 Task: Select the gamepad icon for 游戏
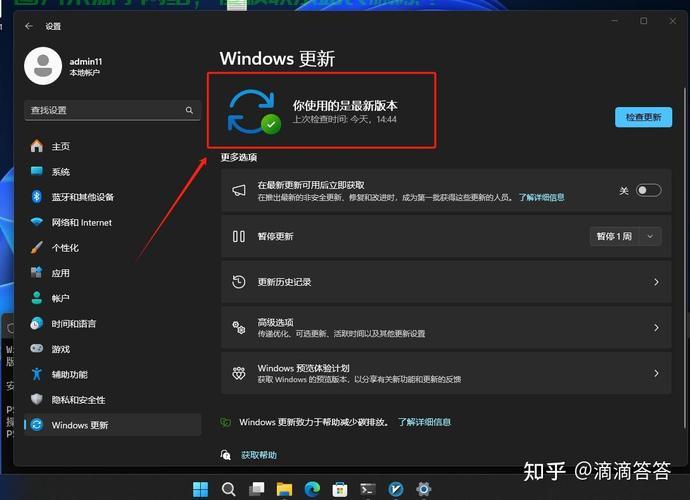point(37,349)
